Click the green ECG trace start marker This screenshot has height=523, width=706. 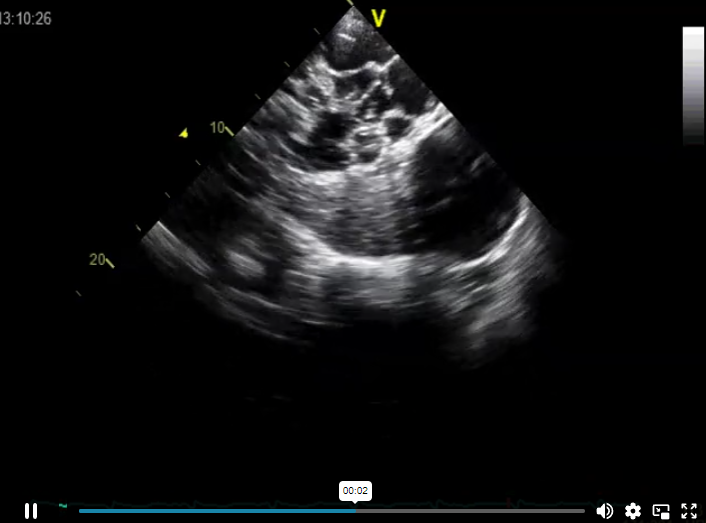(x=63, y=506)
